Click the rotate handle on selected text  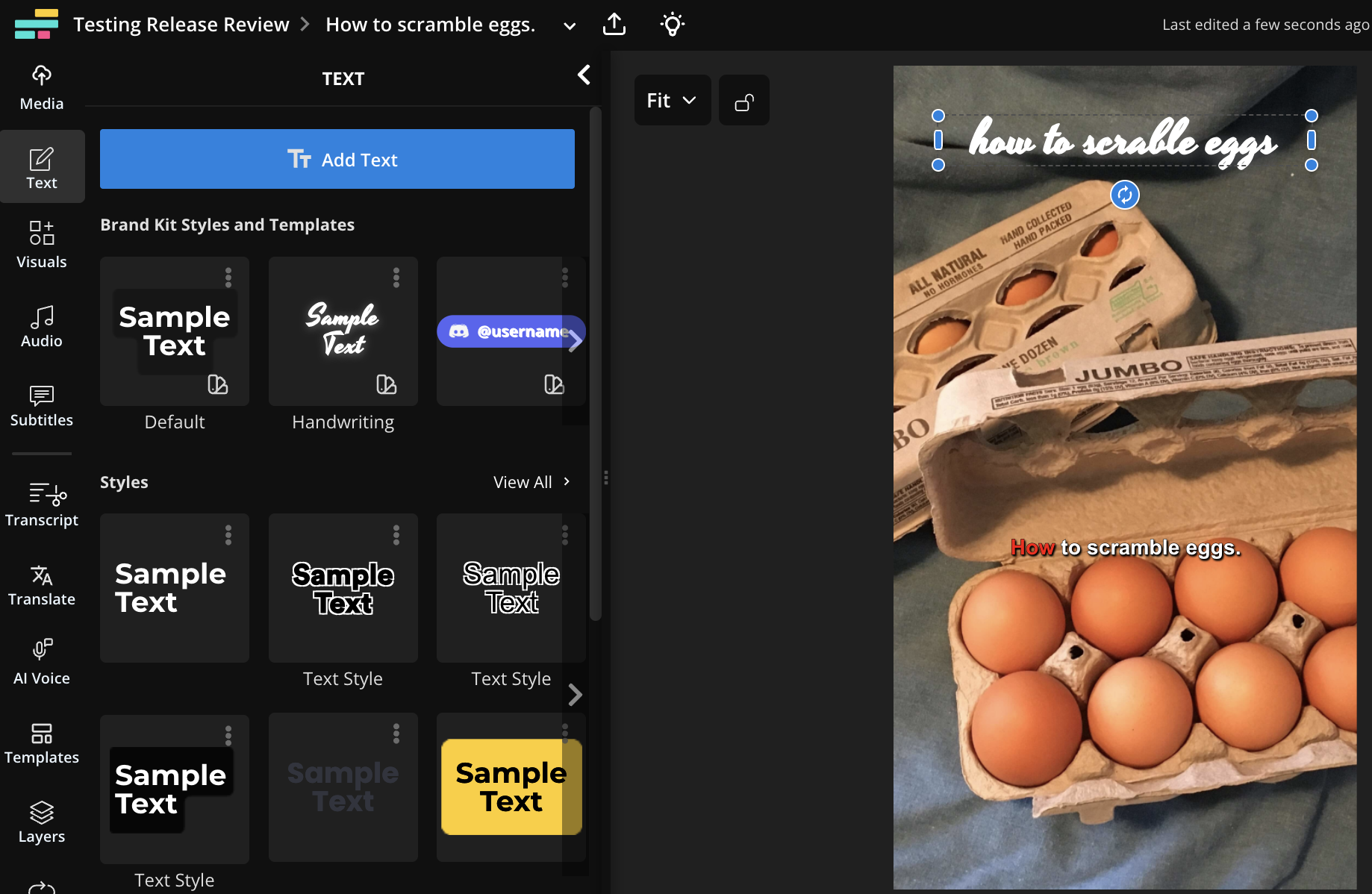[1125, 196]
